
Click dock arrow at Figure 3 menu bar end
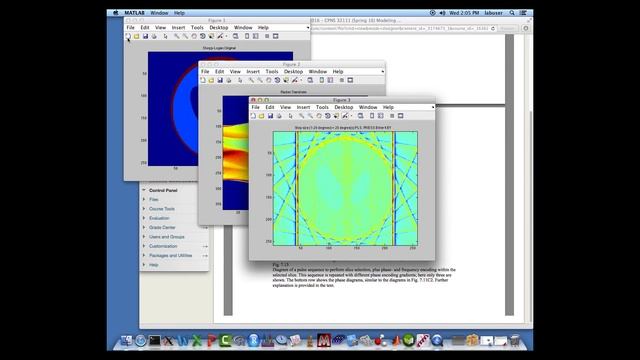[x=433, y=107]
